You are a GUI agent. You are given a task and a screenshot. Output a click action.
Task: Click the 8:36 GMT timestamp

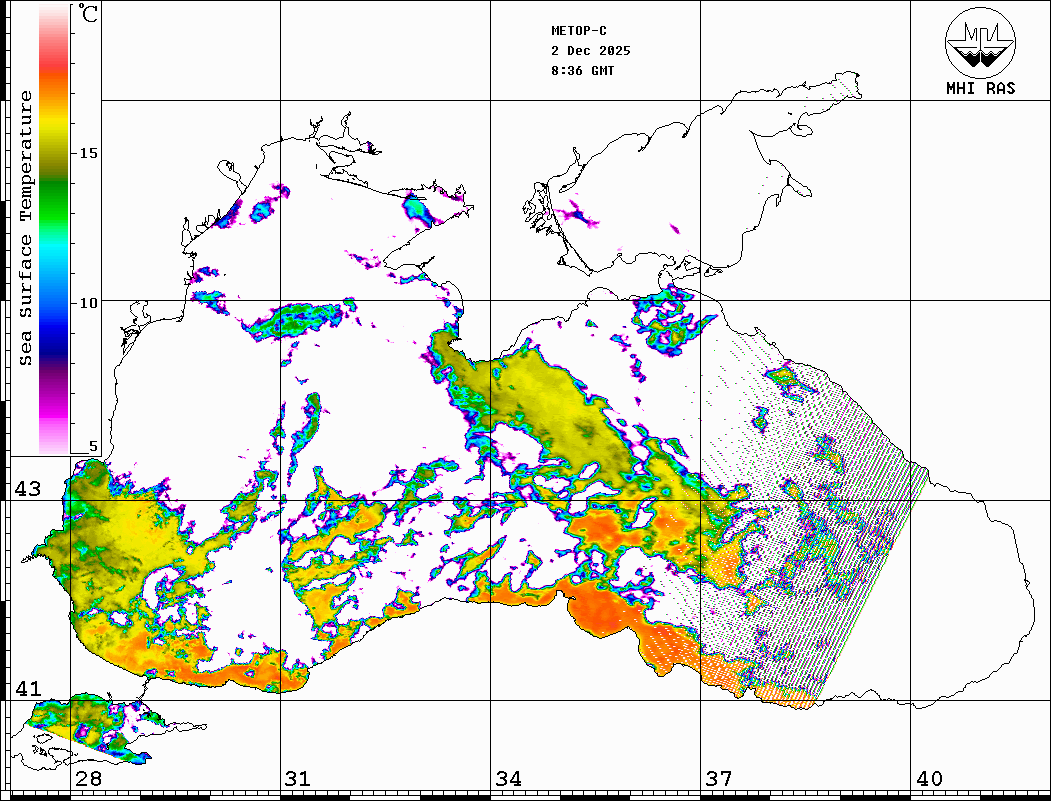583,71
